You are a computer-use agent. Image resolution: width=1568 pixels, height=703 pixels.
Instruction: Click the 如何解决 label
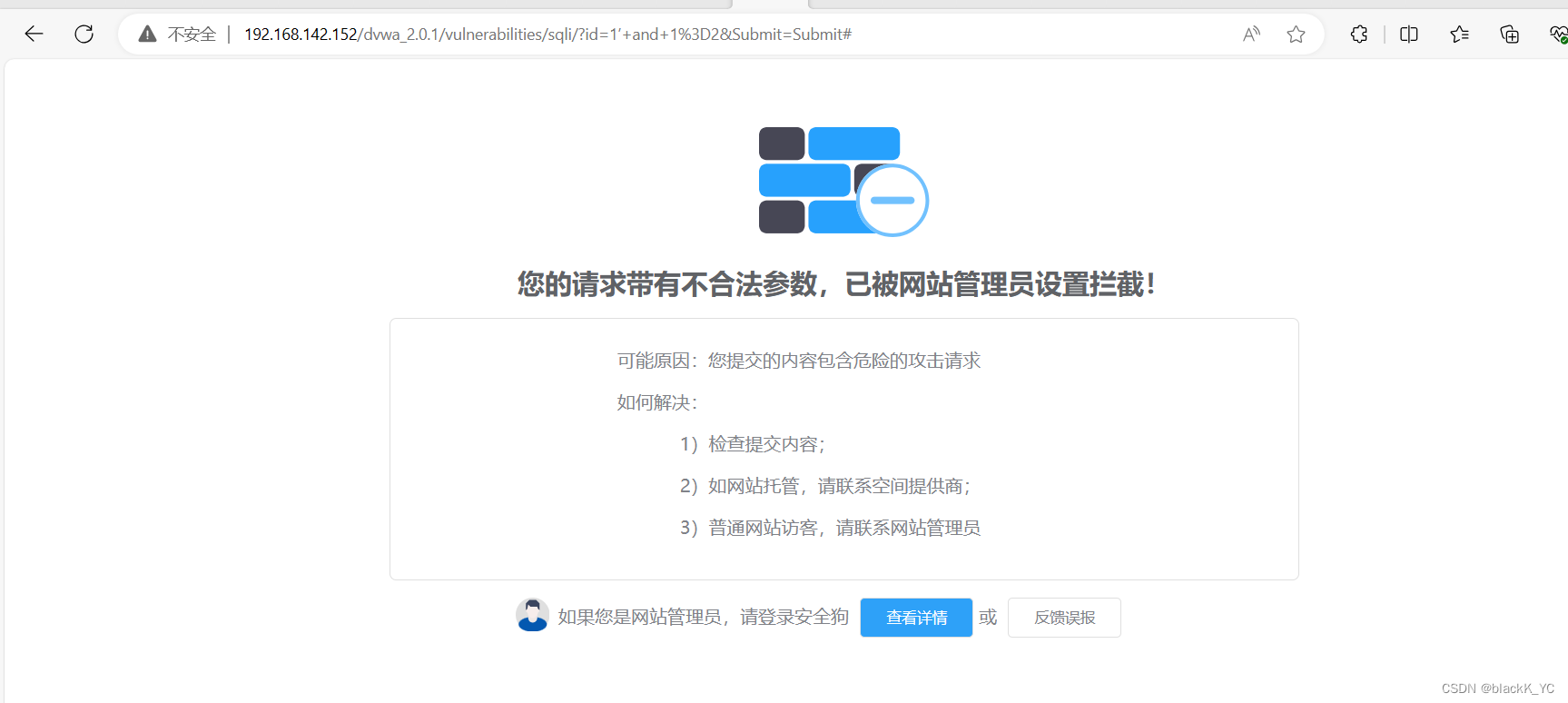657,402
